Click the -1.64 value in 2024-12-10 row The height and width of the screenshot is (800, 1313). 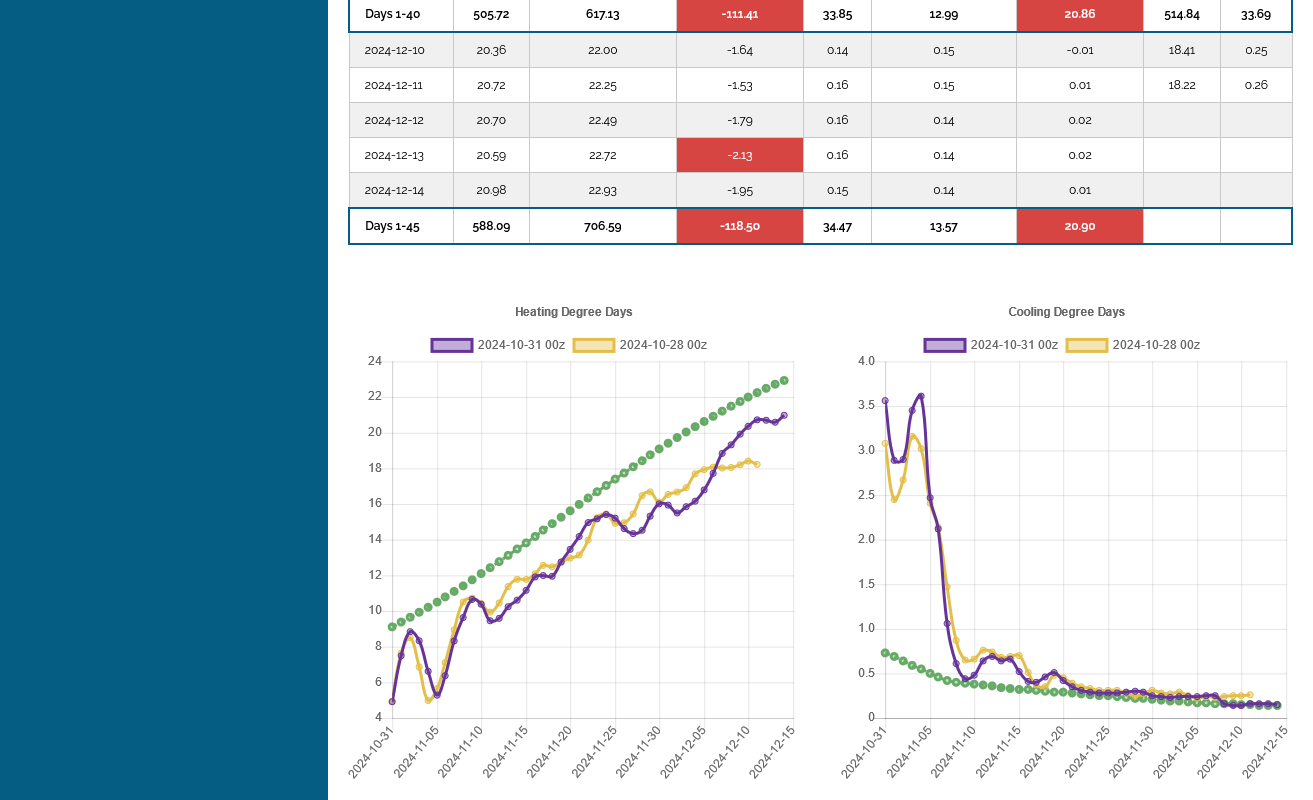coord(740,50)
